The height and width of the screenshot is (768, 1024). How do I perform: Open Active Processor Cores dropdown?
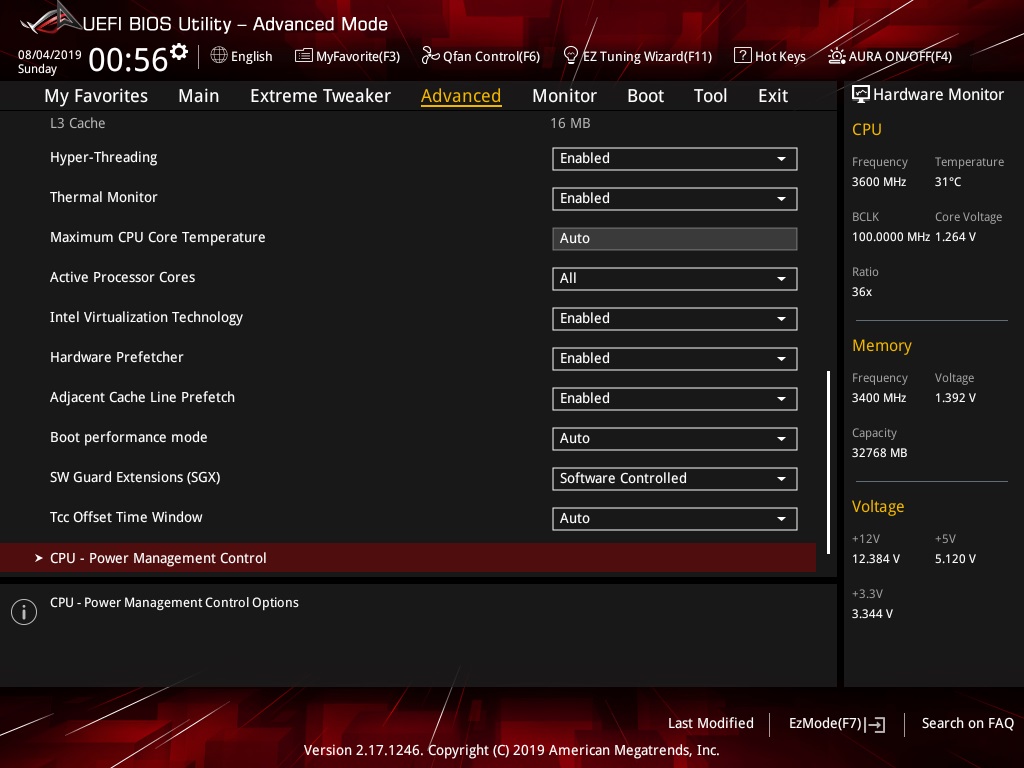click(675, 279)
